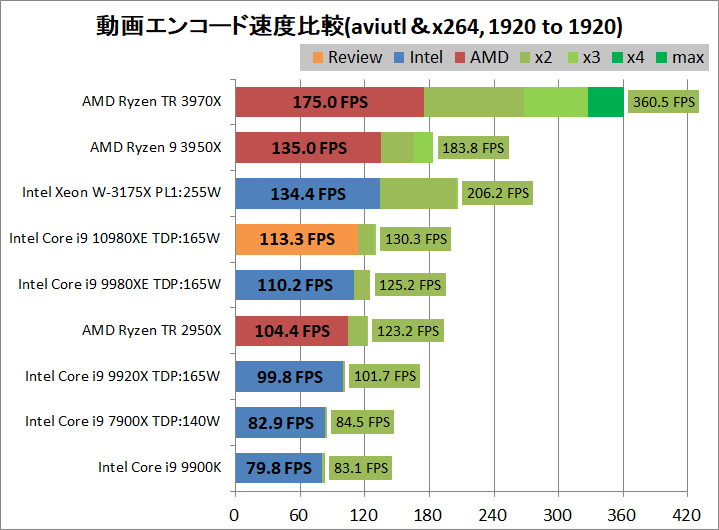Click the axis value 0

[x=234, y=515]
